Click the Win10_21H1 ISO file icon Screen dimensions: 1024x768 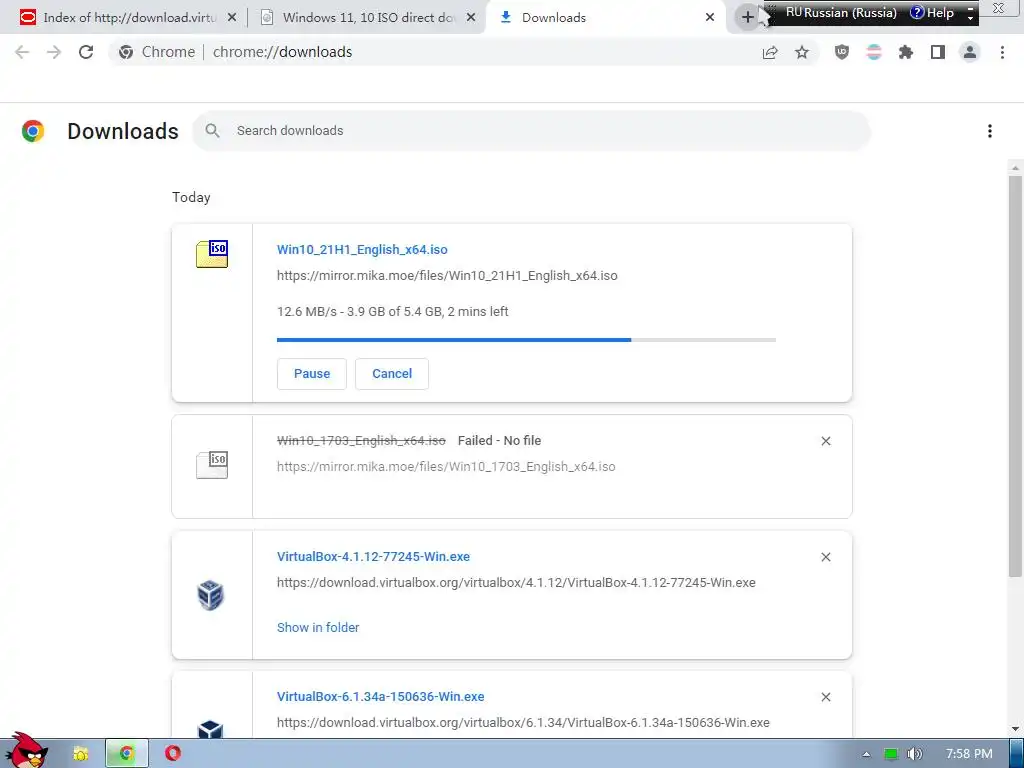click(212, 254)
